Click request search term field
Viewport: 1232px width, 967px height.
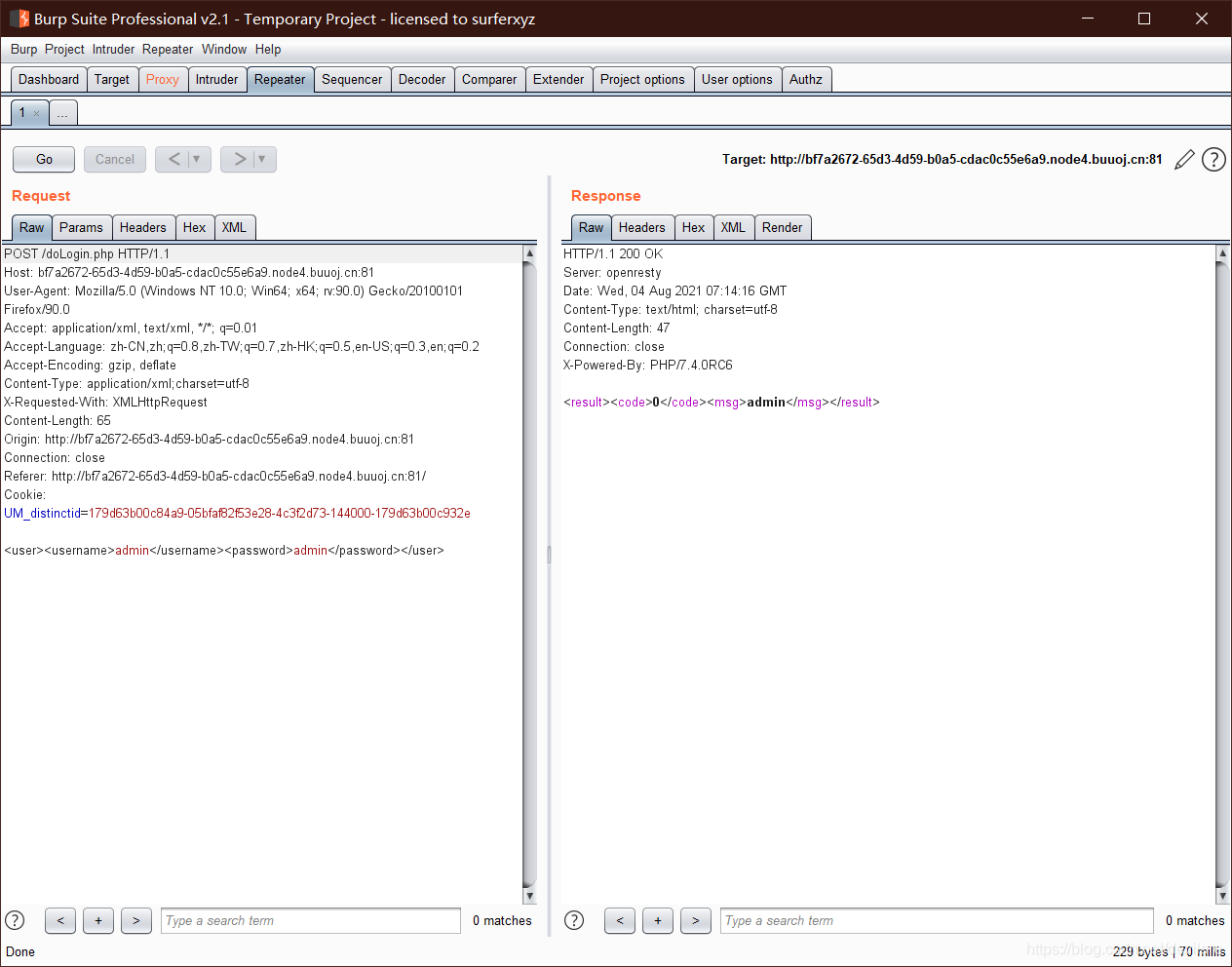tap(311, 920)
